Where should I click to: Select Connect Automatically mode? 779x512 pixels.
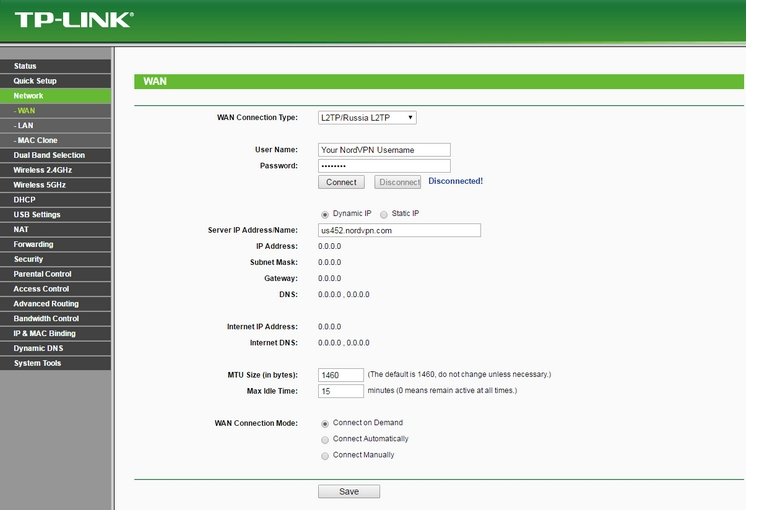pyautogui.click(x=325, y=440)
